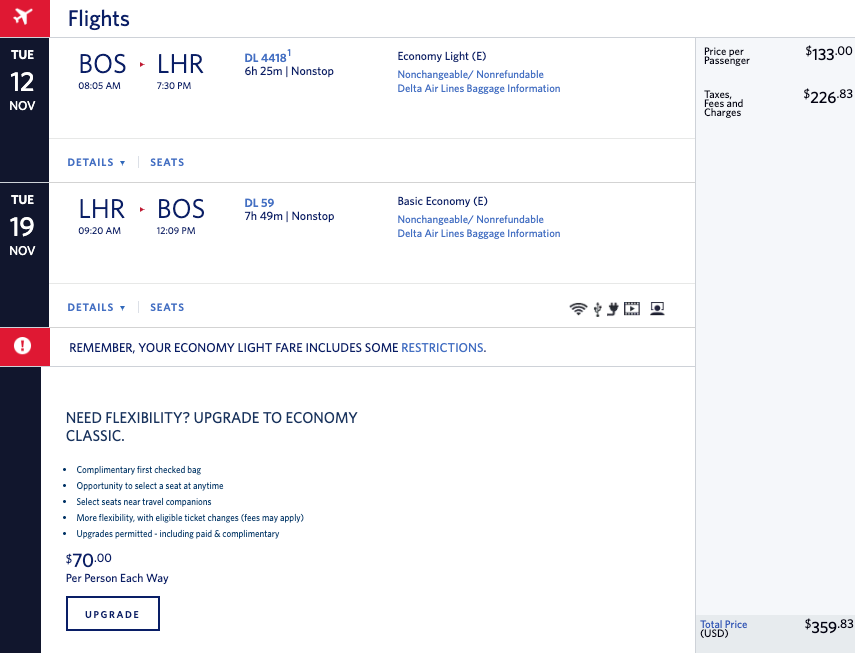Open Seats for the November 12 flight

pyautogui.click(x=167, y=162)
